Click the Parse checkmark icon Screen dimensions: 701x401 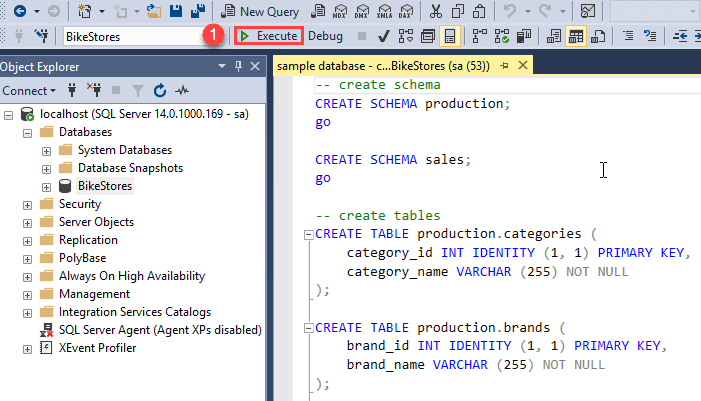(383, 36)
